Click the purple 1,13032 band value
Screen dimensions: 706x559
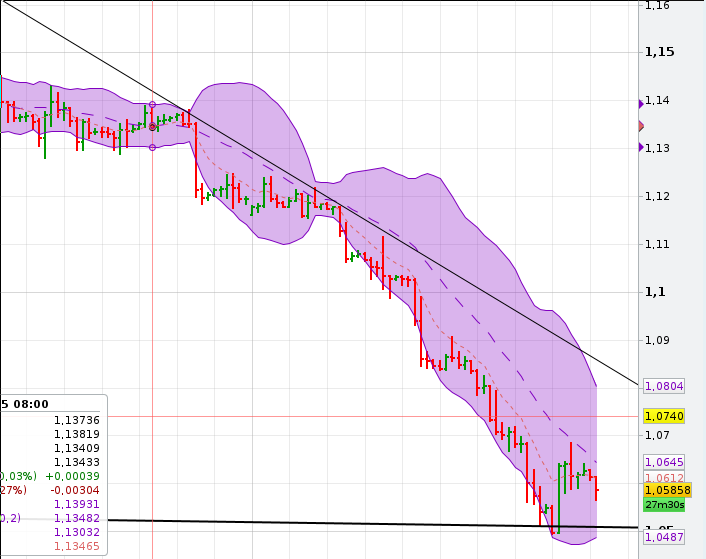77,532
